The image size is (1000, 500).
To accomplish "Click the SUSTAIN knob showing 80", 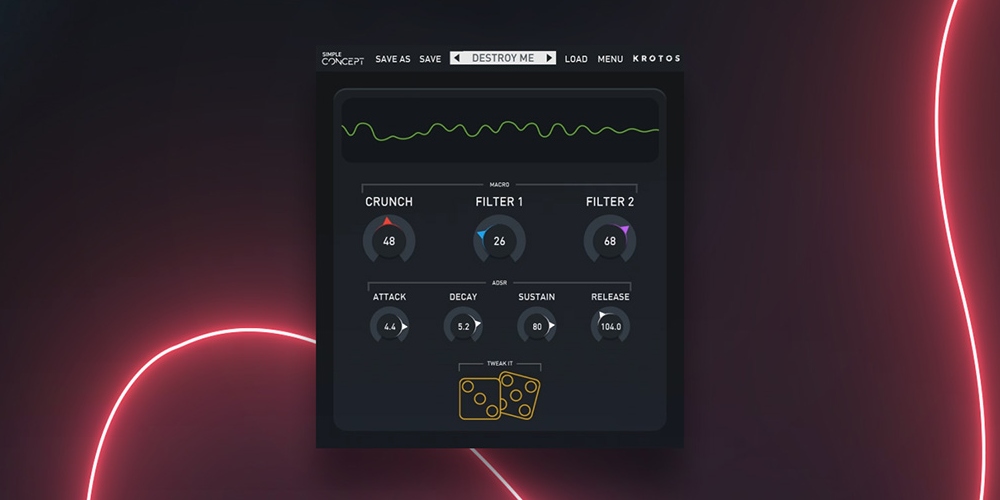I will (x=537, y=327).
